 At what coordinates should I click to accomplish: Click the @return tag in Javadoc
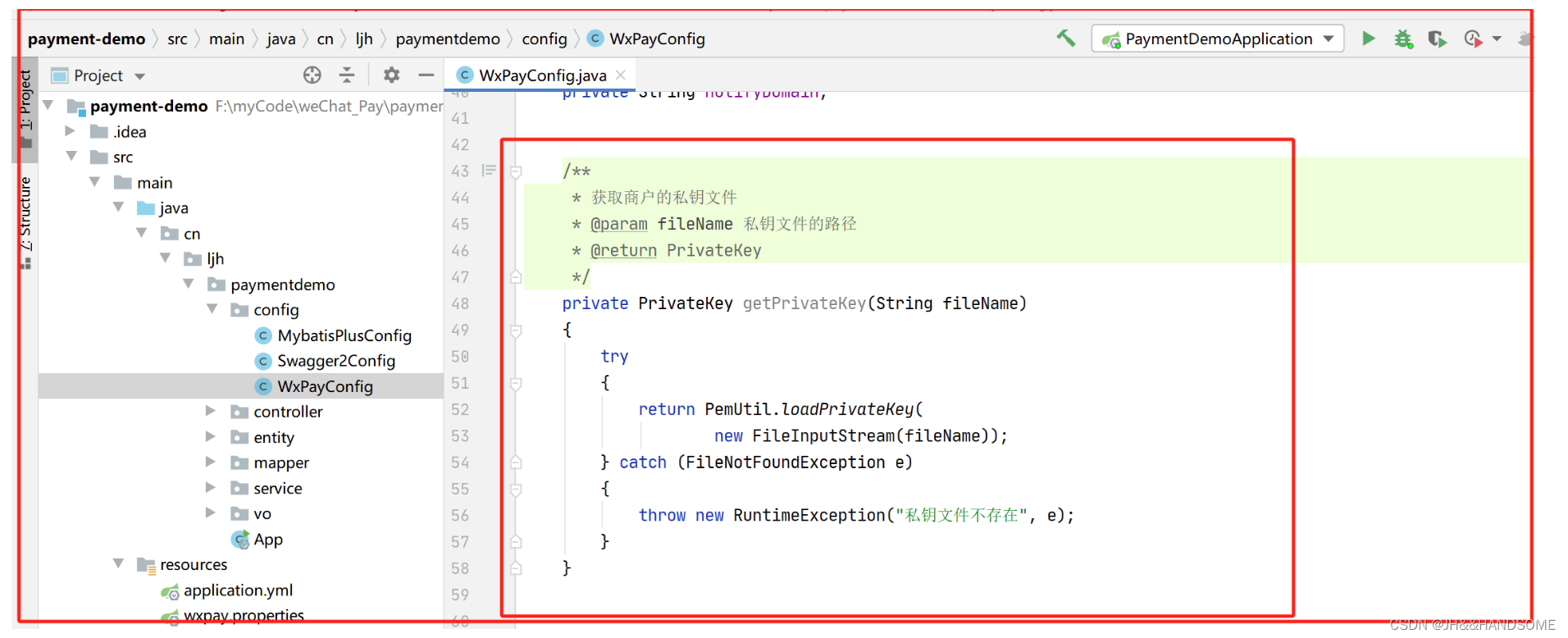(x=624, y=250)
